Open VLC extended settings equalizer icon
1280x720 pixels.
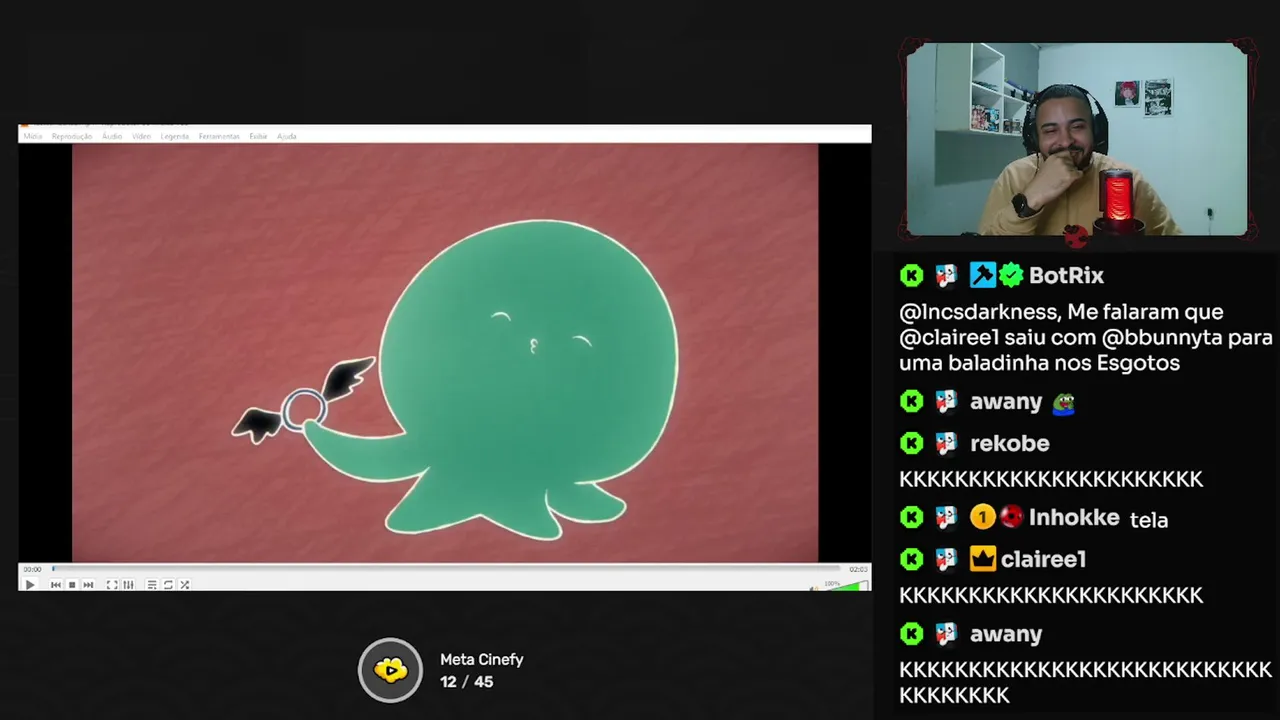point(128,585)
